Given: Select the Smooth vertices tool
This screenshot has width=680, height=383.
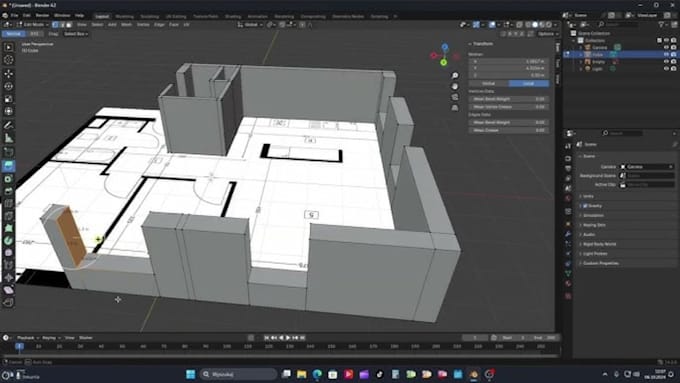Looking at the screenshot, I should [x=9, y=252].
